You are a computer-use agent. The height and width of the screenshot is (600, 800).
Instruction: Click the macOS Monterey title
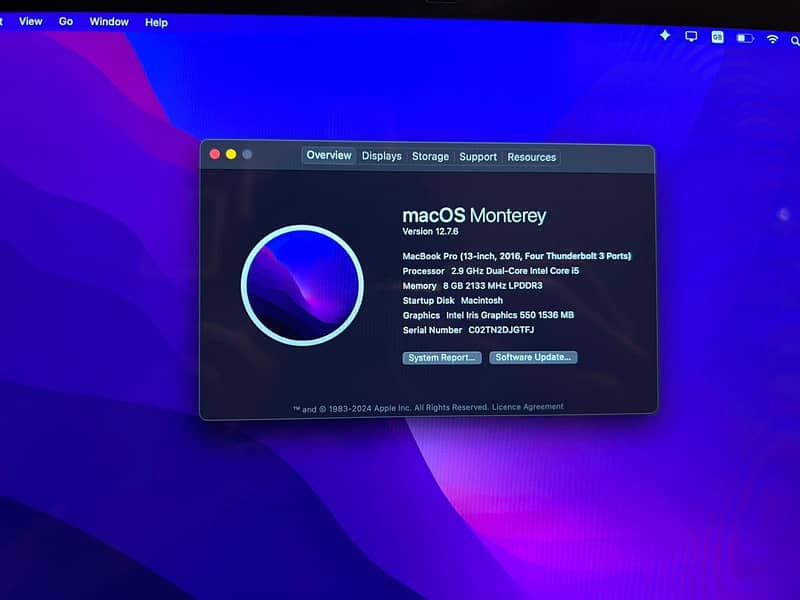[x=474, y=215]
